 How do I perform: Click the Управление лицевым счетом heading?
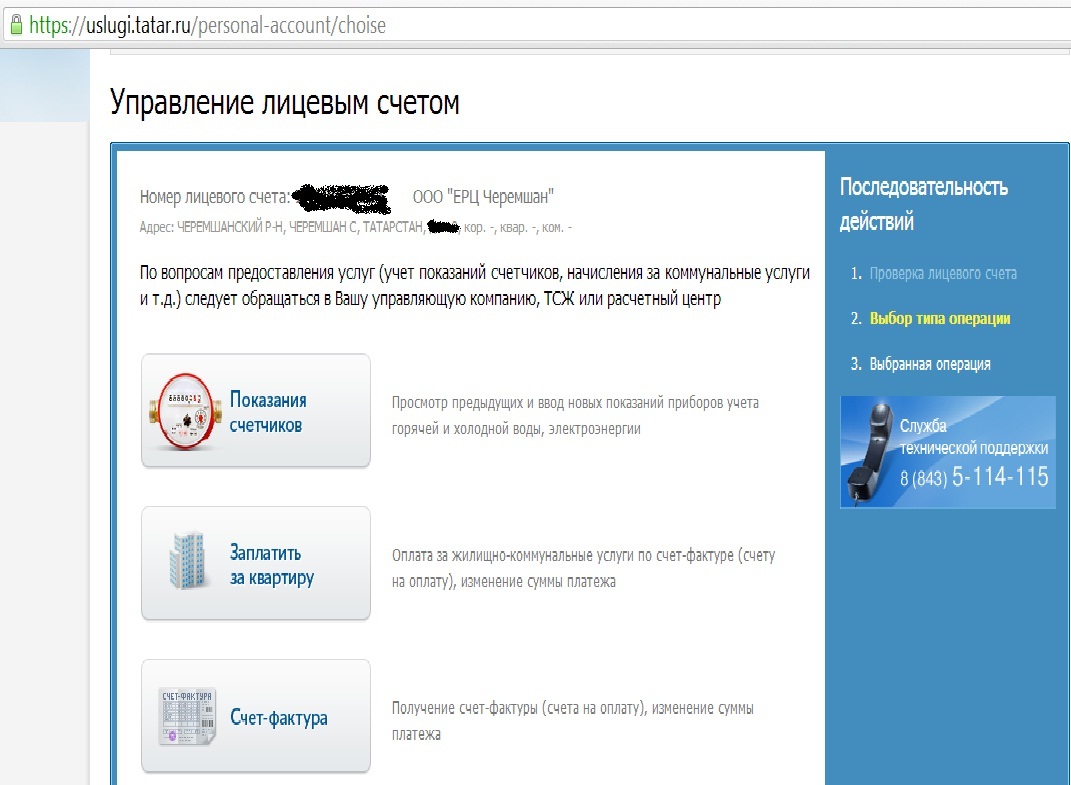[284, 103]
